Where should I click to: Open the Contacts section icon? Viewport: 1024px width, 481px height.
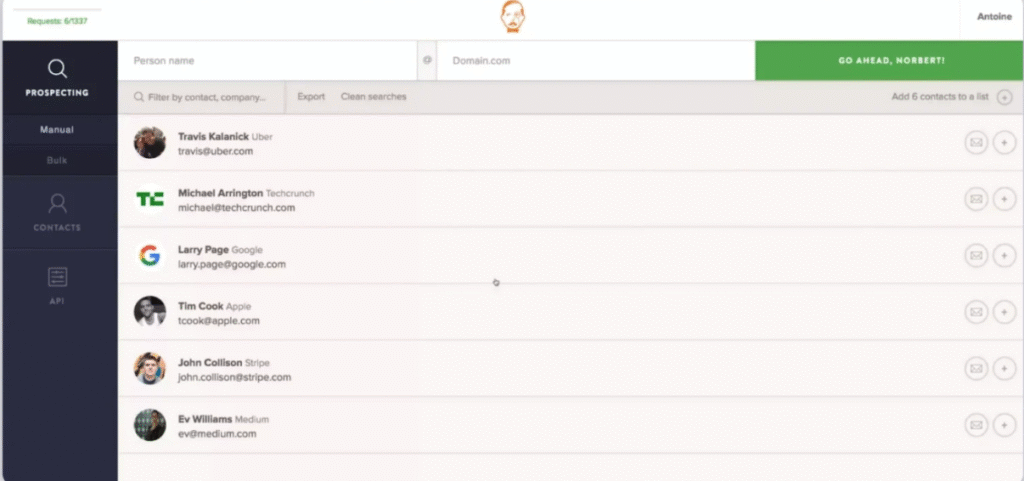pos(58,204)
